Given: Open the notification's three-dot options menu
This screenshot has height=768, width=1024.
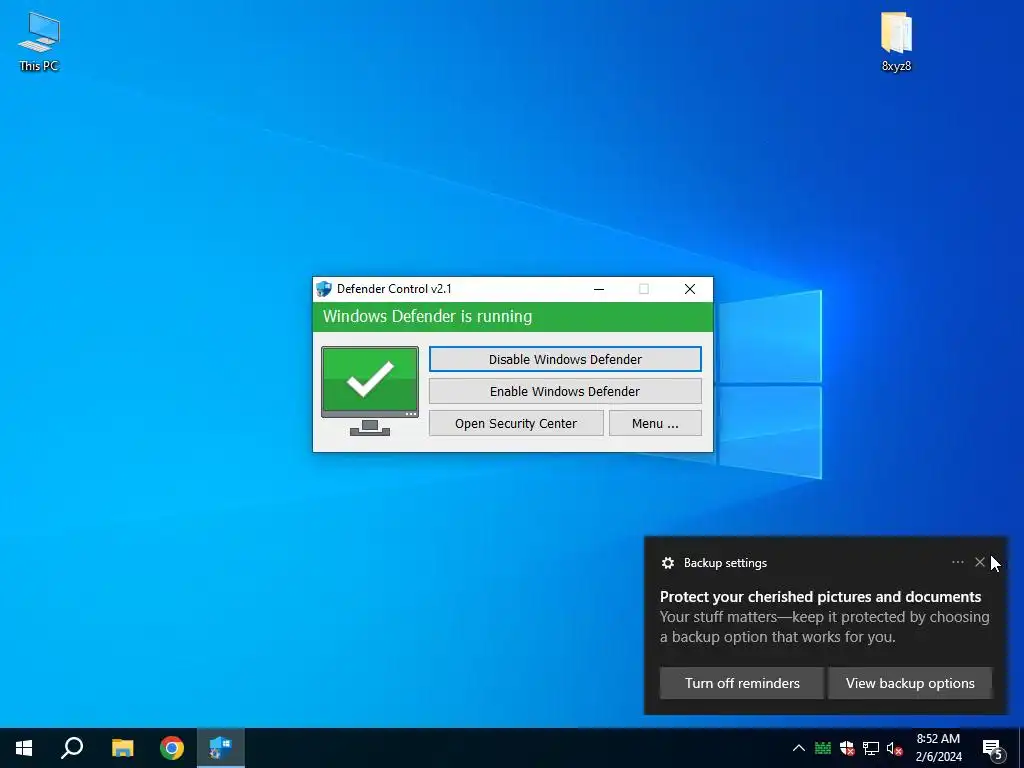Looking at the screenshot, I should pyautogui.click(x=957, y=562).
